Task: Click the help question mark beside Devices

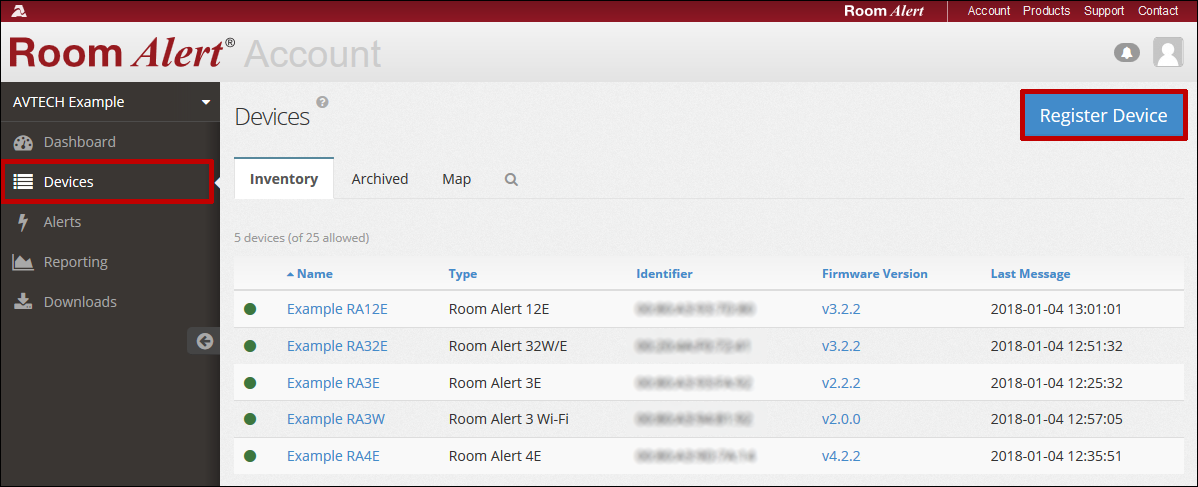Action: pos(322,102)
